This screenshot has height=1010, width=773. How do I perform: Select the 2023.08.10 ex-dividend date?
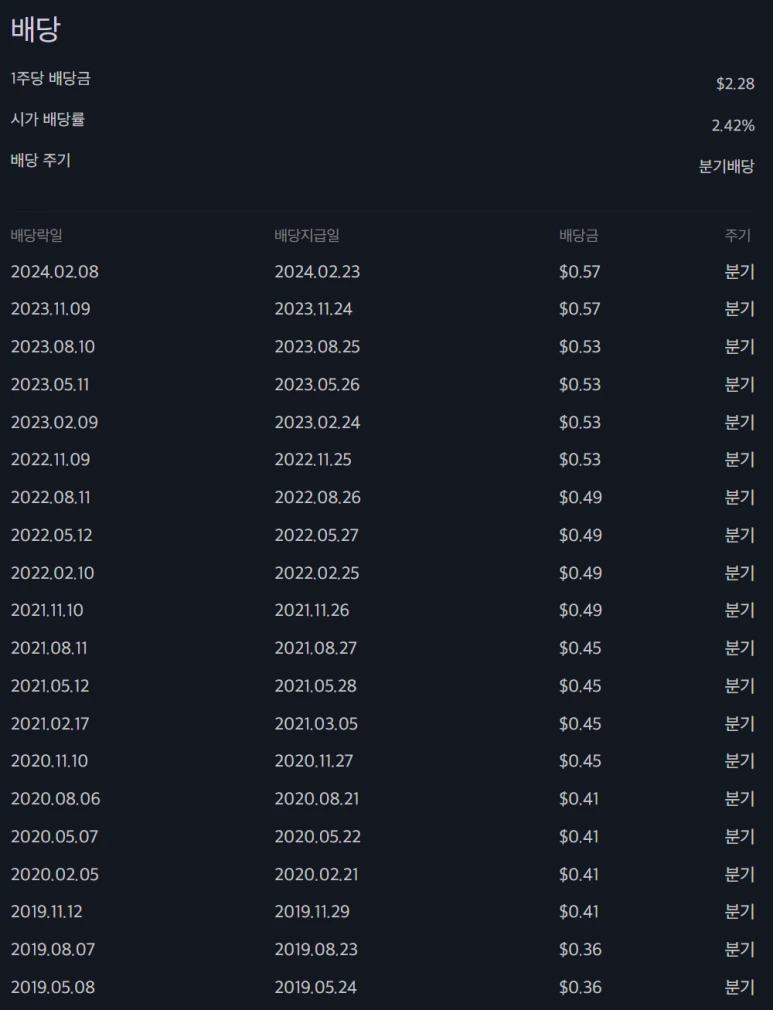click(53, 347)
